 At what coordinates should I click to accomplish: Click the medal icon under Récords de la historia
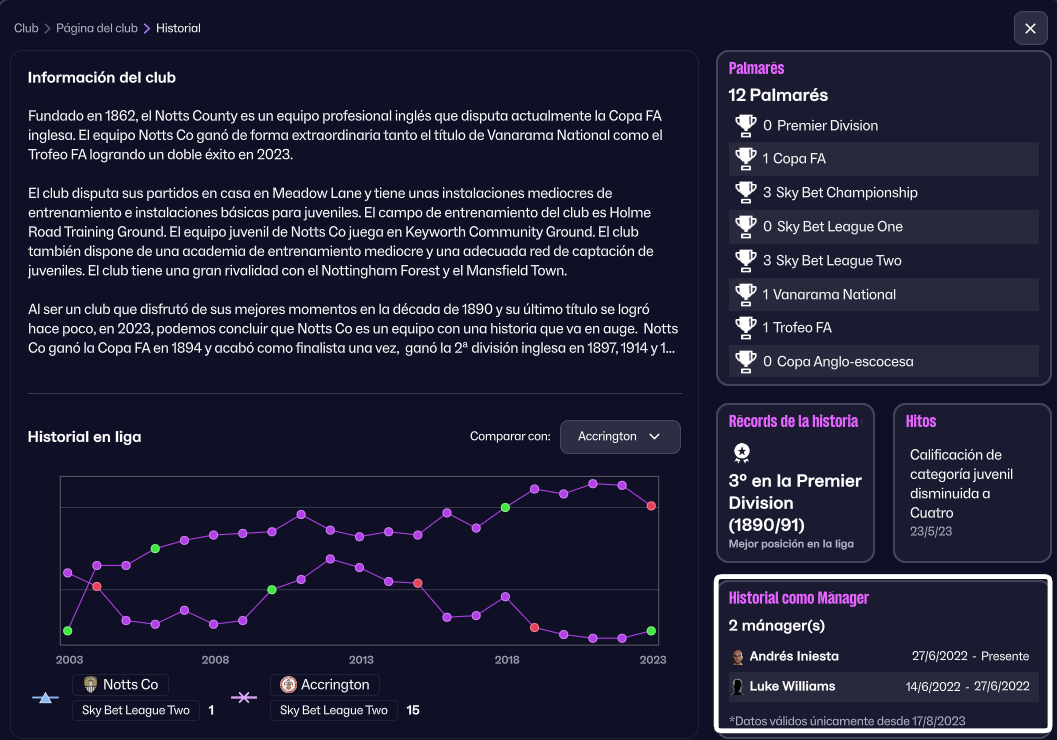tap(741, 452)
